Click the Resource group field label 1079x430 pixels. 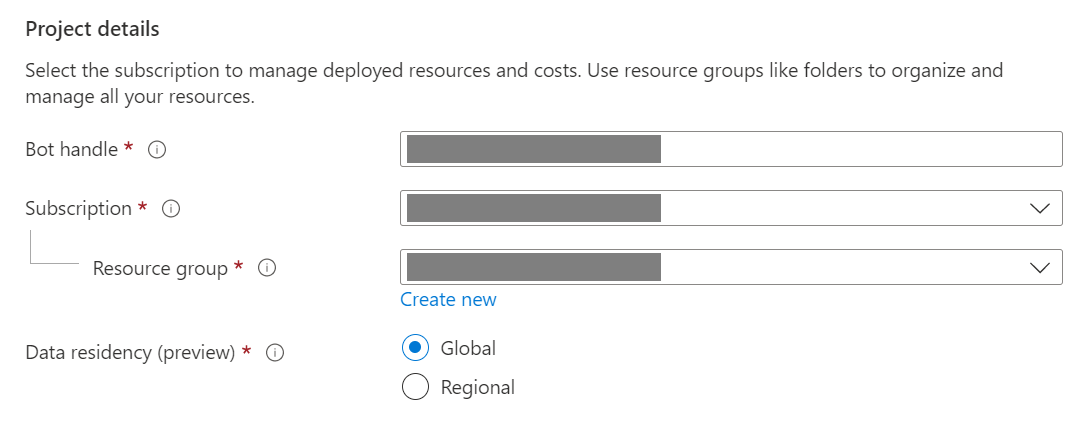pos(160,268)
